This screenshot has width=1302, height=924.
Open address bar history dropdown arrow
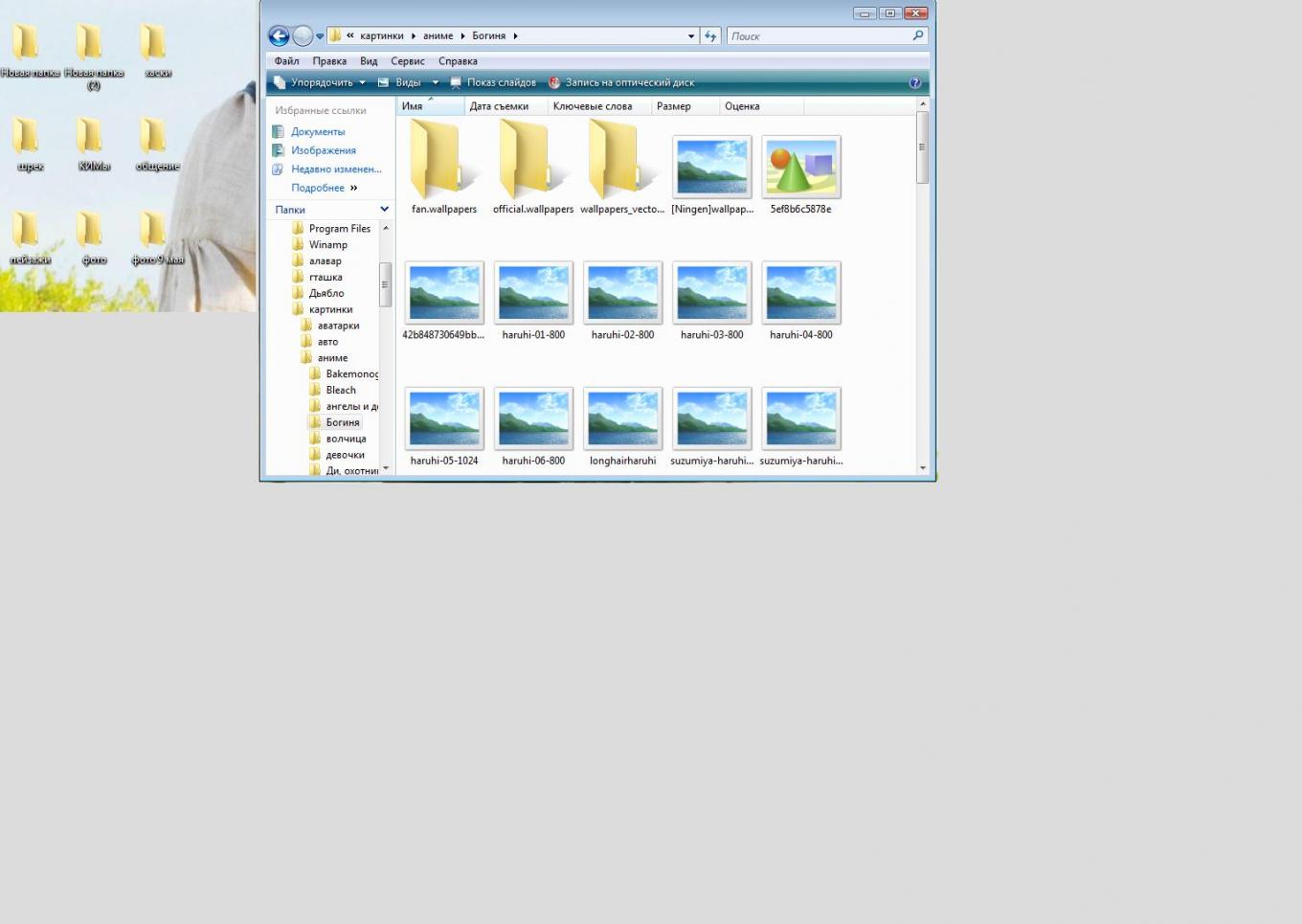pyautogui.click(x=691, y=36)
